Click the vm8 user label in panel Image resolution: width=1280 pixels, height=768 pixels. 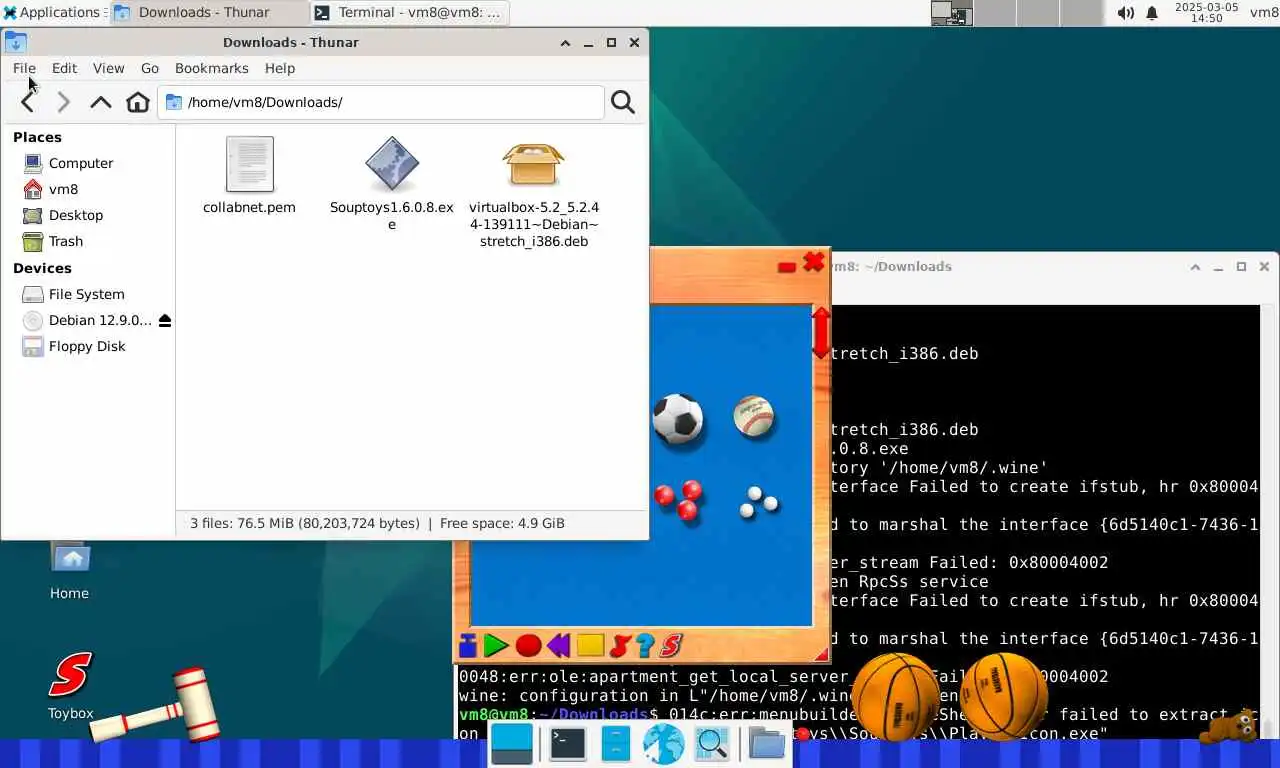[x=1264, y=12]
